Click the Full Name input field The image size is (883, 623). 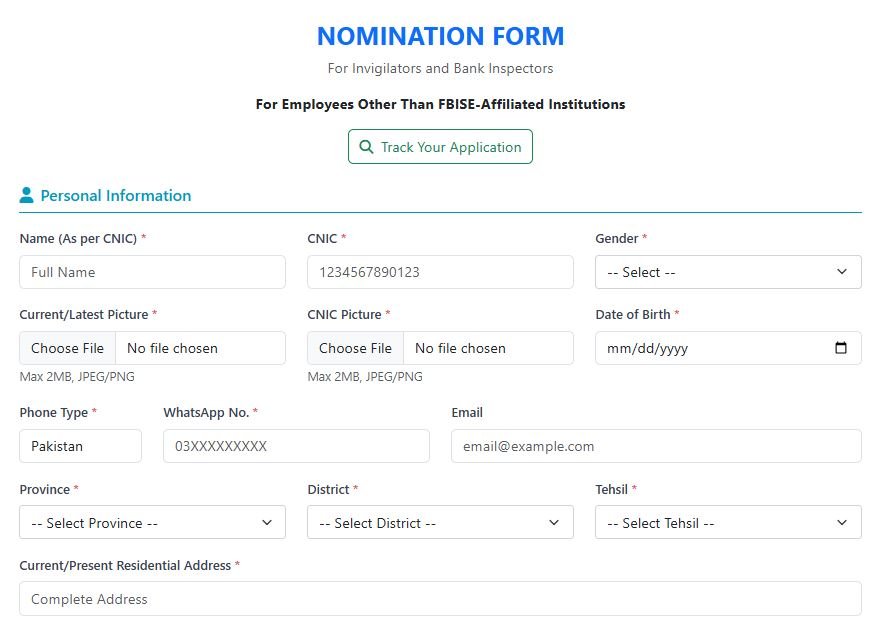(152, 271)
